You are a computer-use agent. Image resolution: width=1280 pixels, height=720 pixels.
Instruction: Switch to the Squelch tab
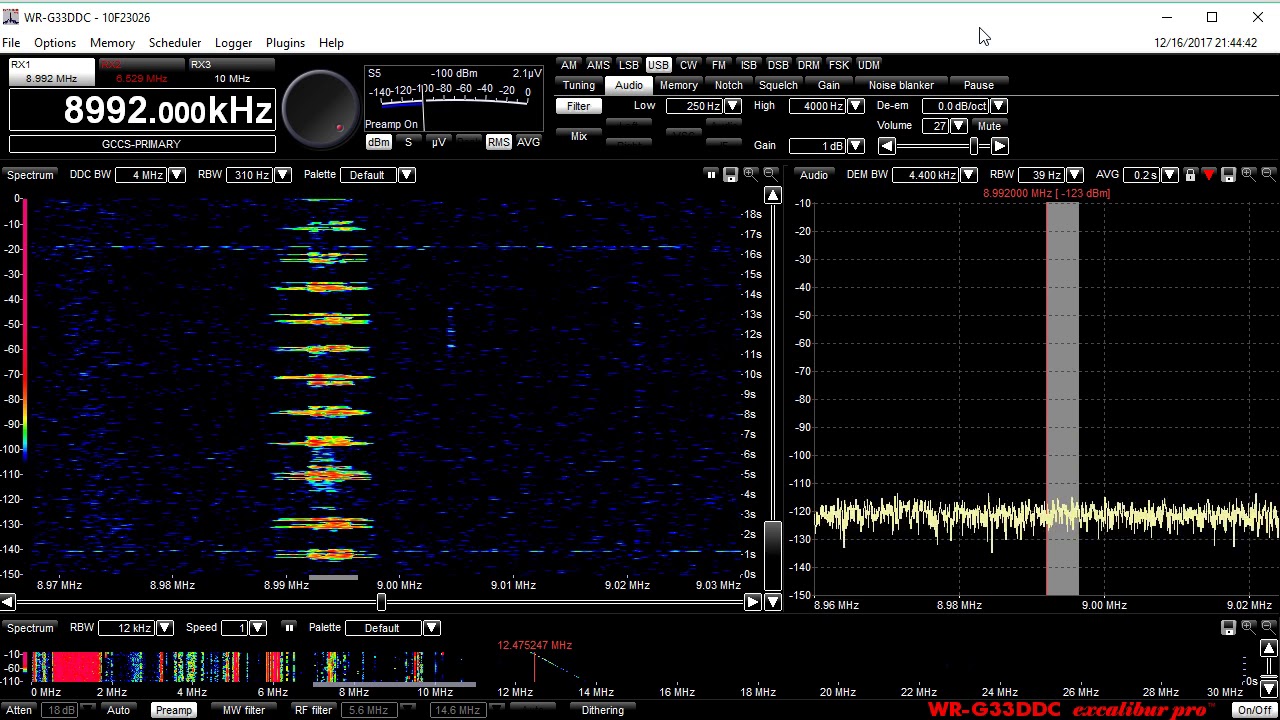(x=778, y=85)
